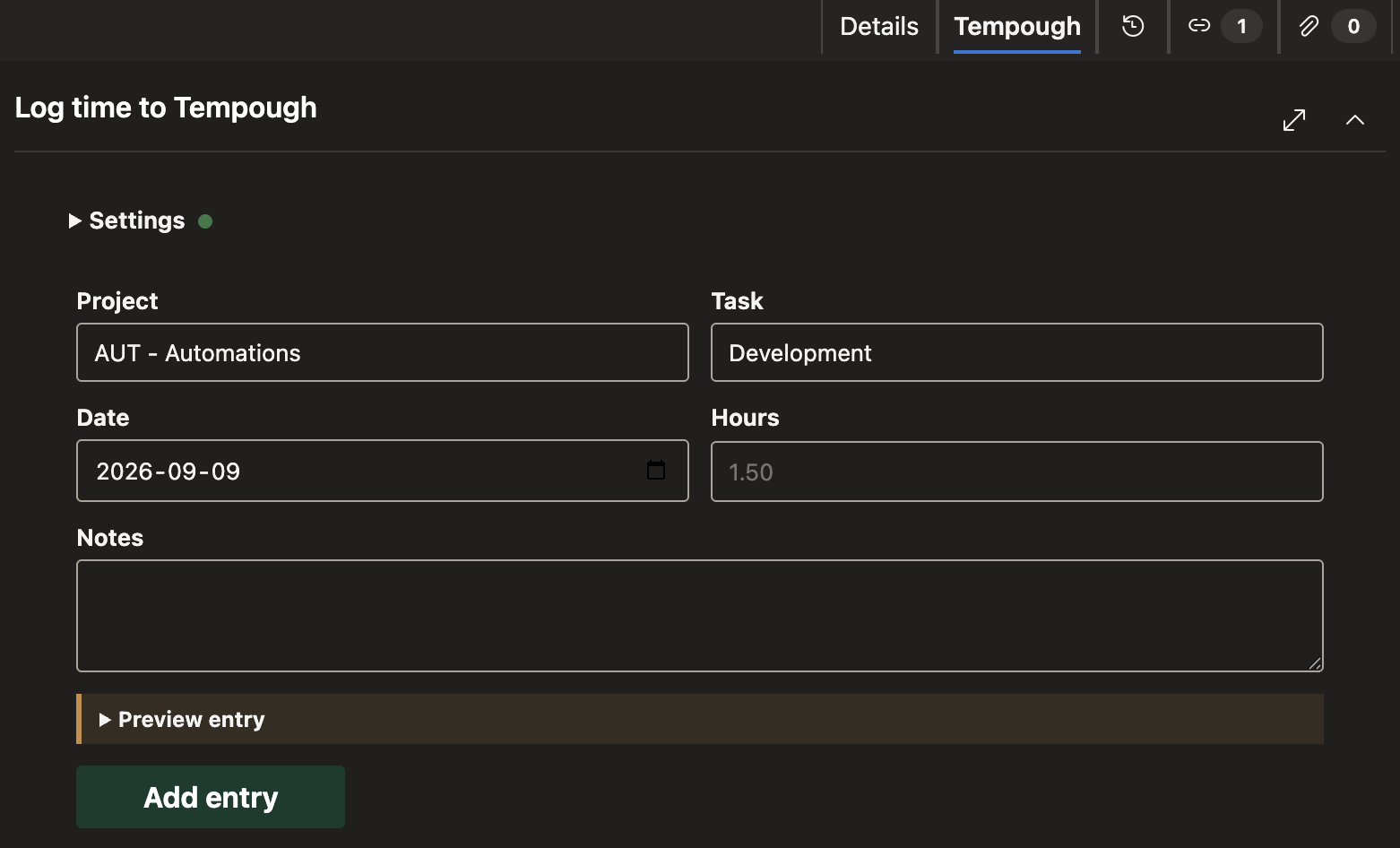
Task: Click into the Notes text area
Action: [700, 616]
